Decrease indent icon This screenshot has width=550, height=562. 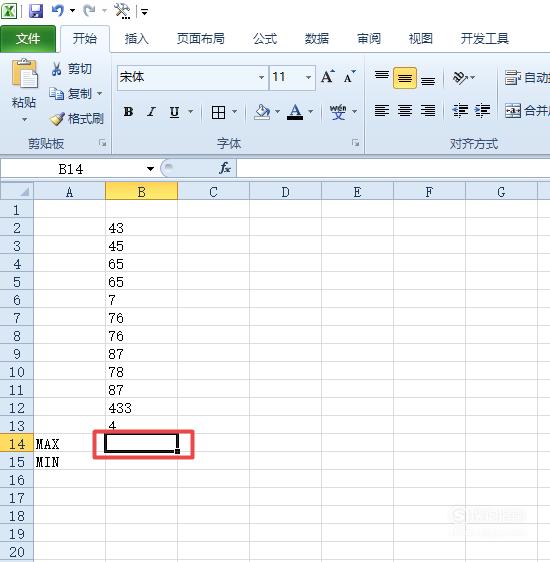[x=460, y=111]
